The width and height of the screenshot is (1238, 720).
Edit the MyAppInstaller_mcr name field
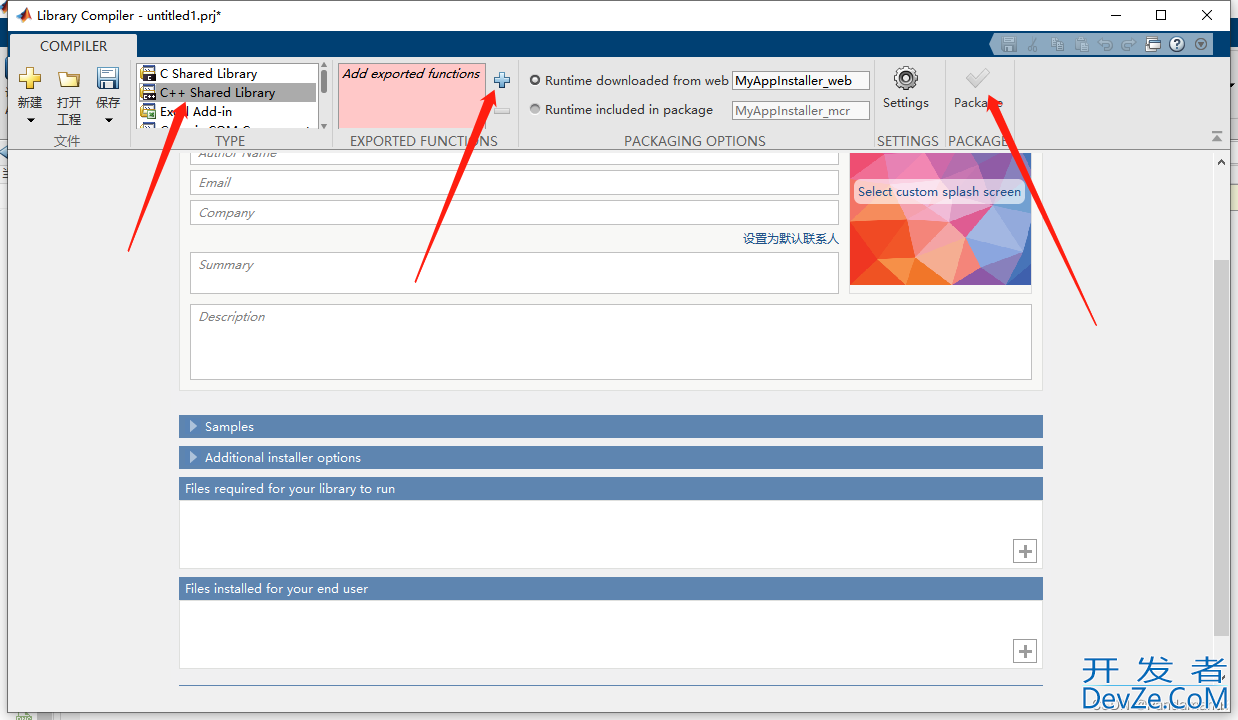click(x=801, y=111)
